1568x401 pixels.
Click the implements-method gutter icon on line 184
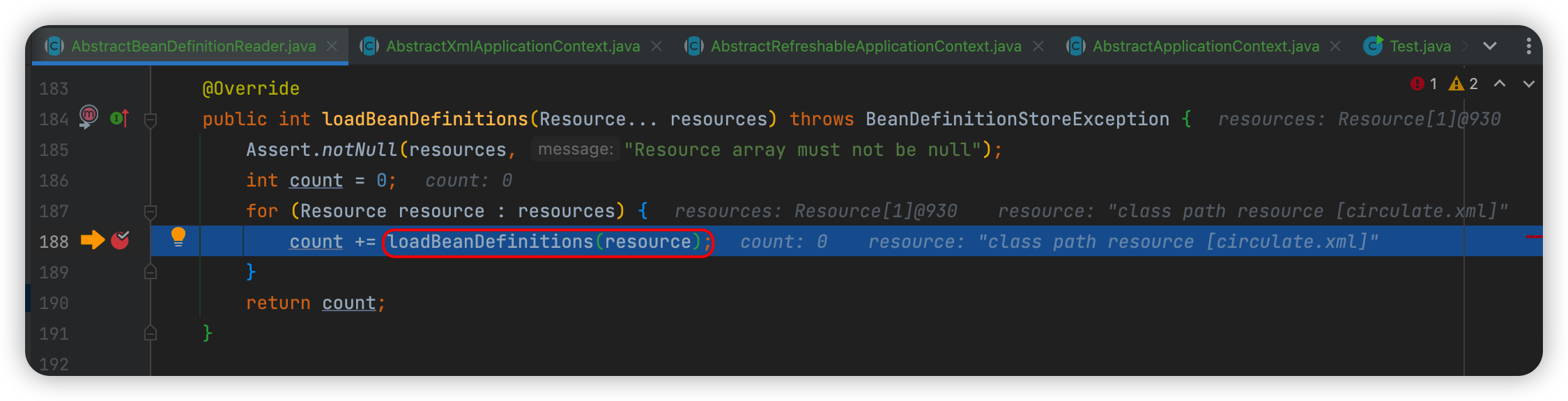120,118
